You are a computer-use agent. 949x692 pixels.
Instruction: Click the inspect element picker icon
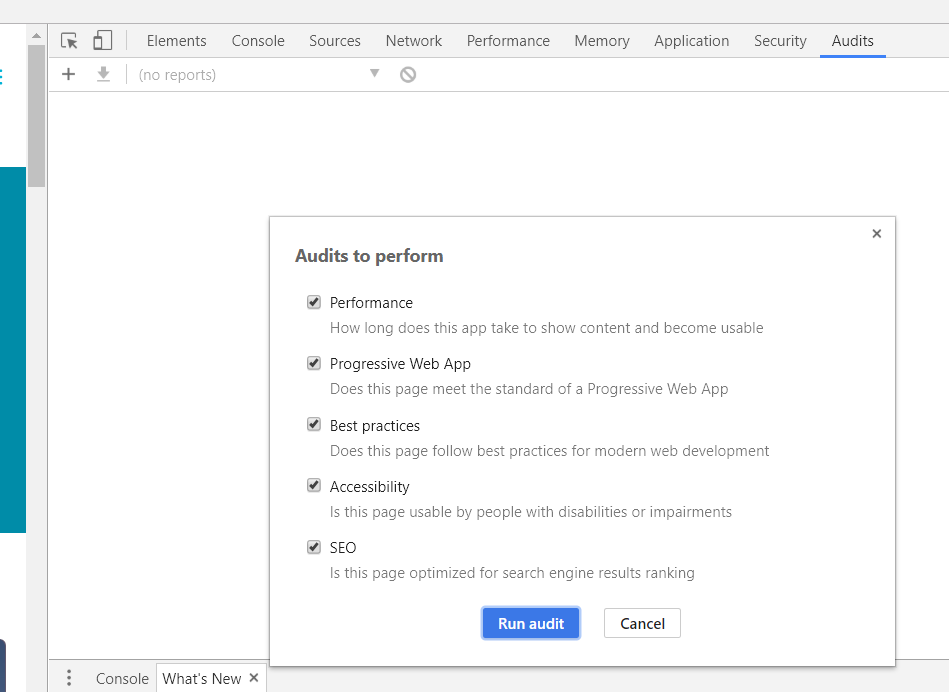tap(69, 41)
